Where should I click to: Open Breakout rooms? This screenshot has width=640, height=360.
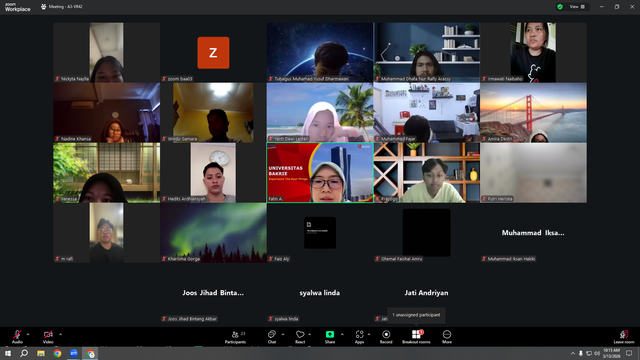[x=416, y=337]
